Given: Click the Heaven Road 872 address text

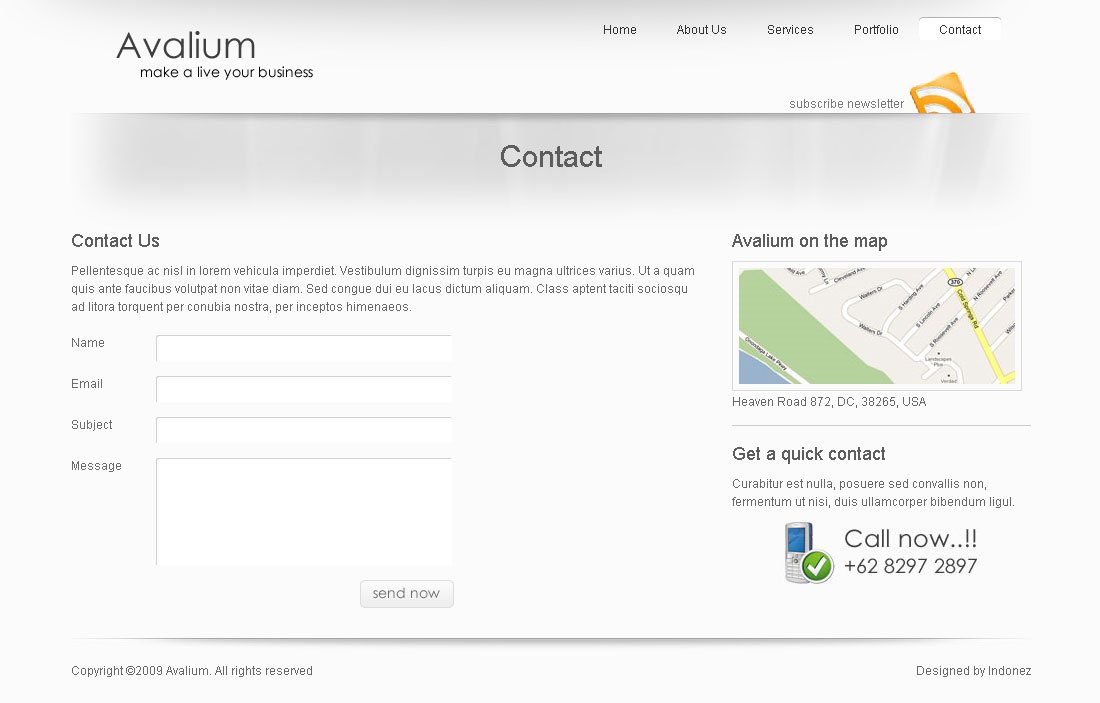Looking at the screenshot, I should (x=829, y=402).
